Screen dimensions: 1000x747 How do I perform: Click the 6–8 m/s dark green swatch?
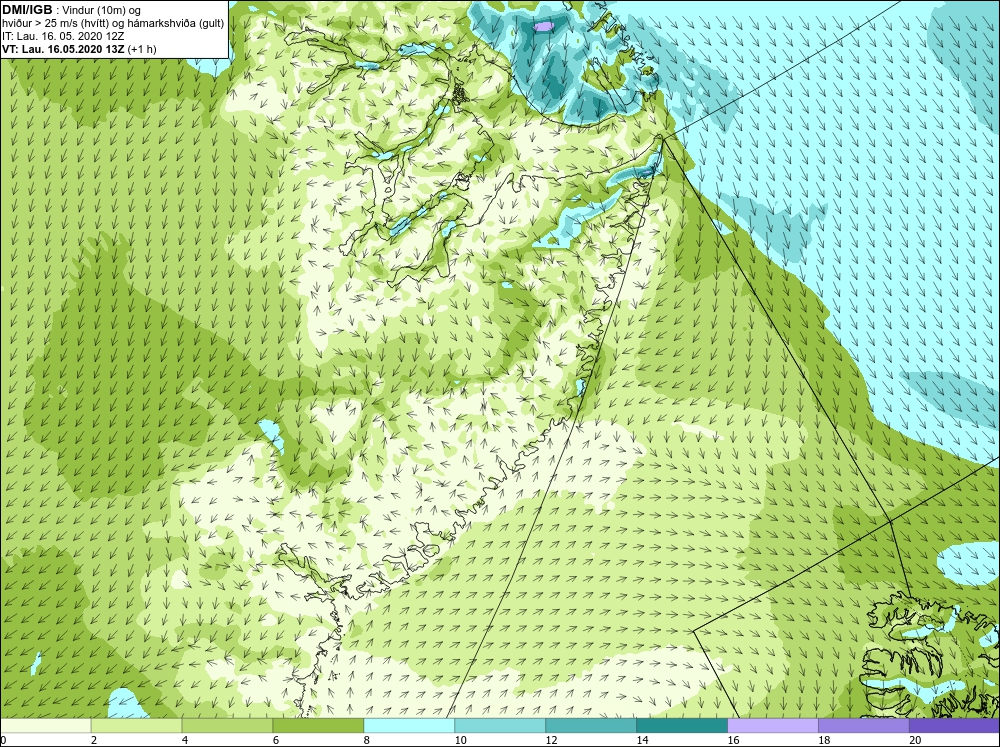tap(318, 726)
